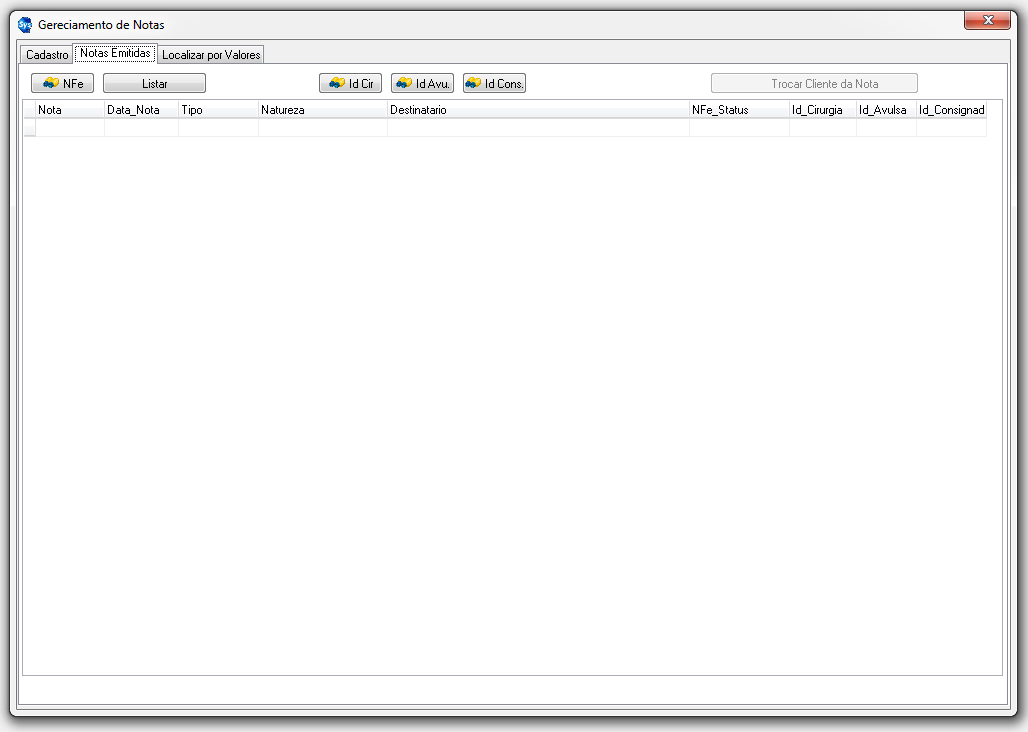Viewport: 1028px width, 732px height.
Task: Click the Listar button
Action: [x=154, y=84]
